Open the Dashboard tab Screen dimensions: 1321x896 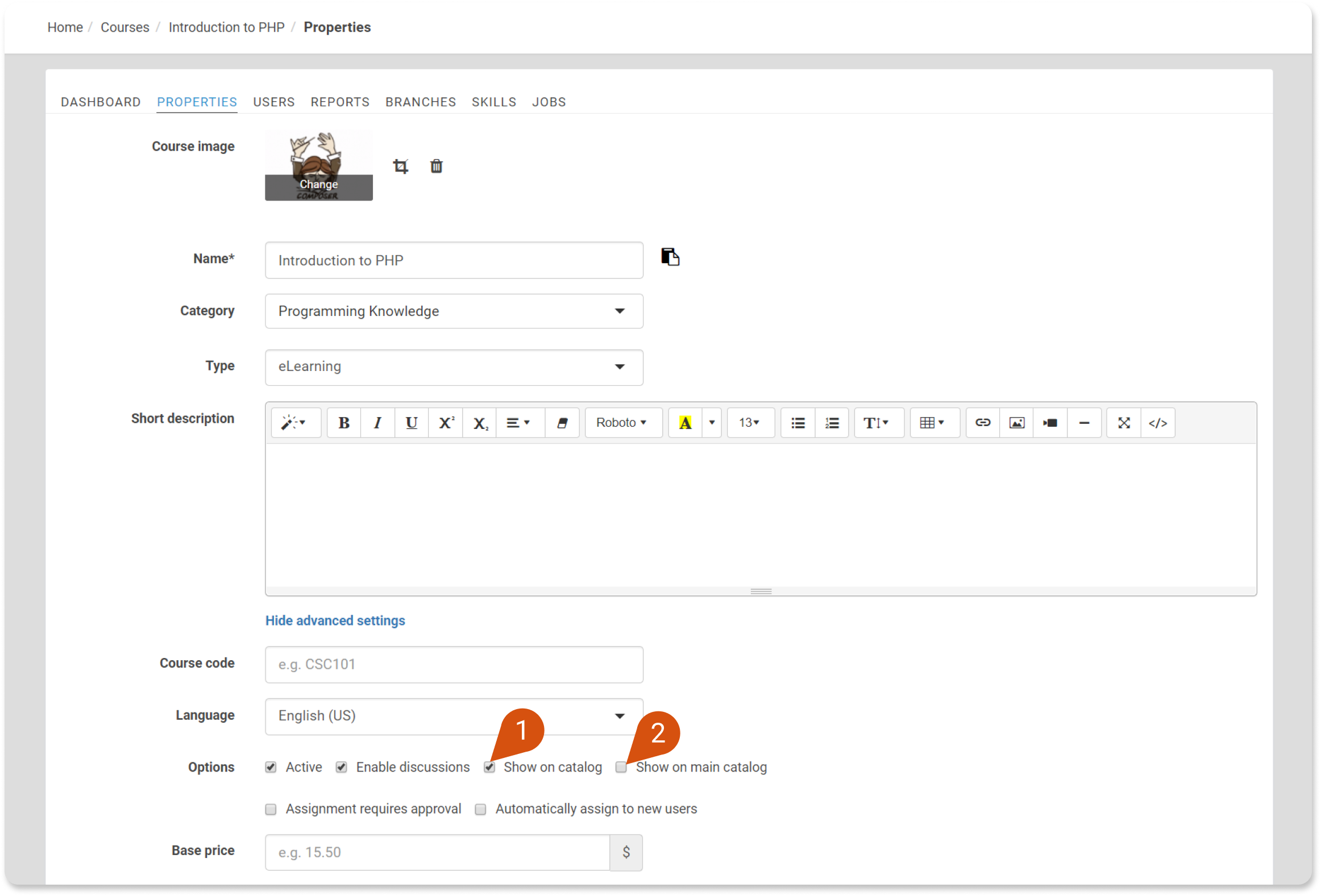(x=101, y=102)
